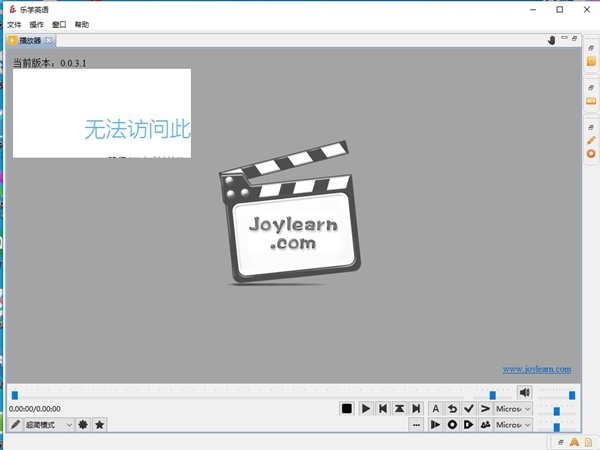Expand the lower Micros voice dropdown
600x450 pixels.
click(x=513, y=425)
